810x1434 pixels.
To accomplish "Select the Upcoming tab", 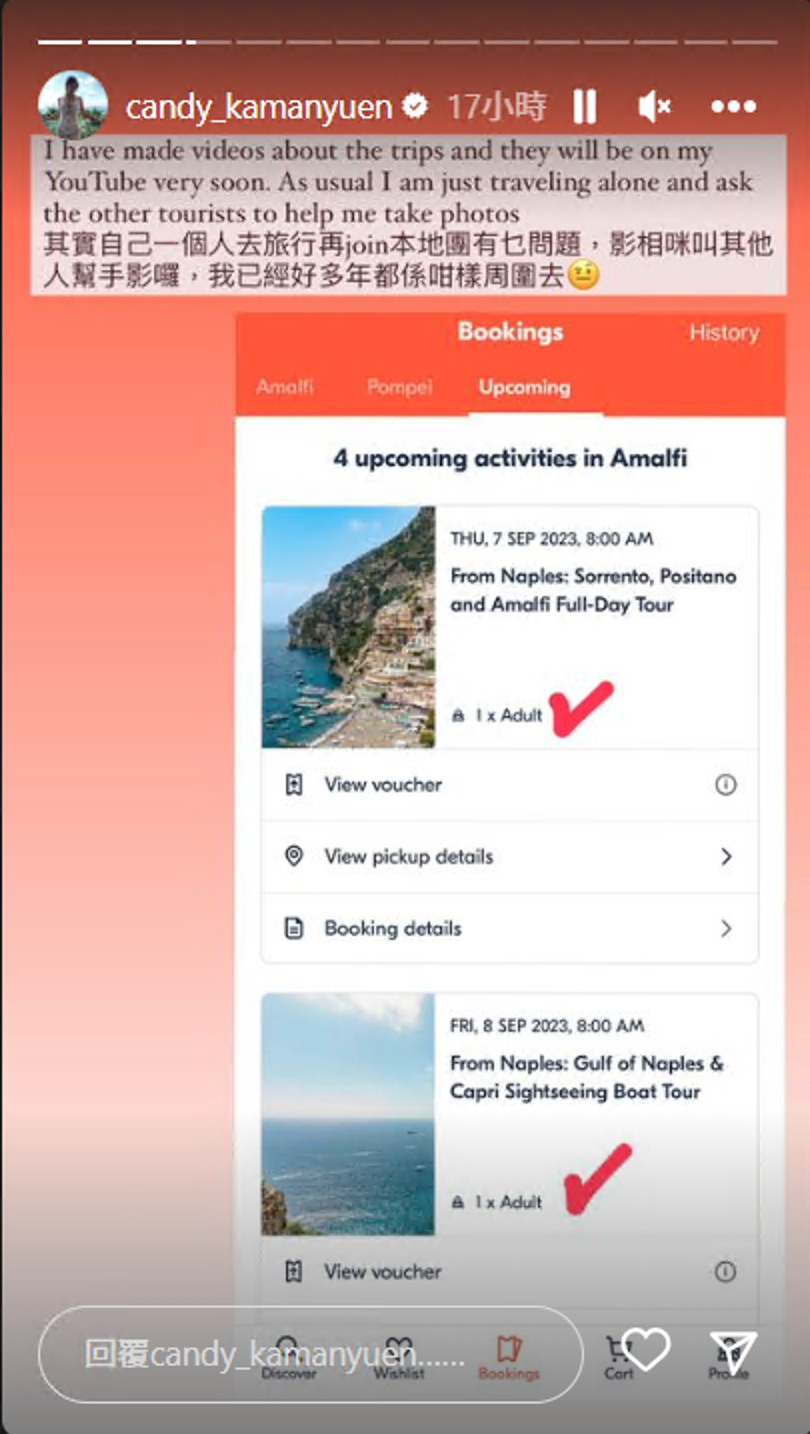I will (524, 387).
